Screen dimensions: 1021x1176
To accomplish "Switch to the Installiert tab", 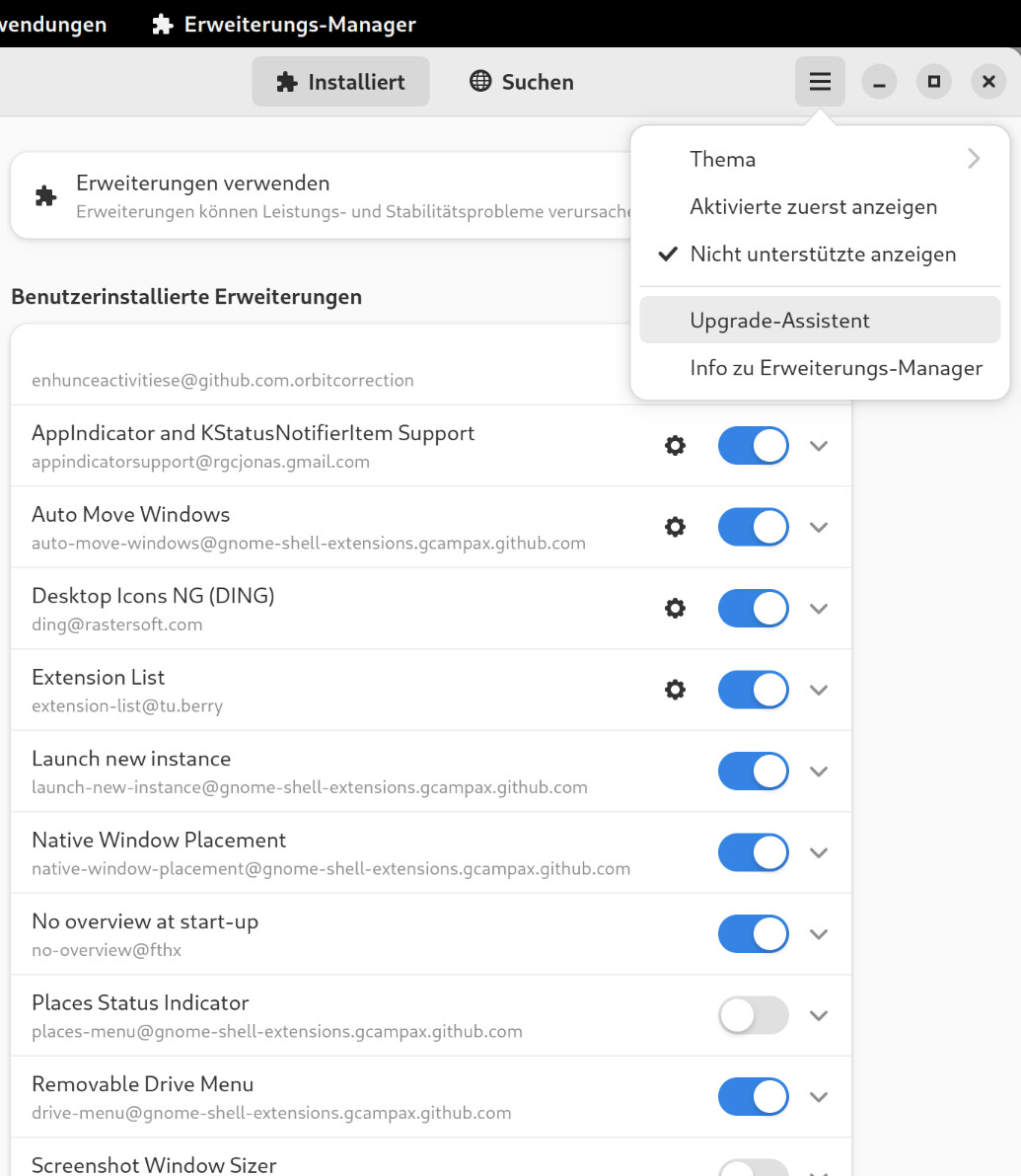I will click(340, 81).
